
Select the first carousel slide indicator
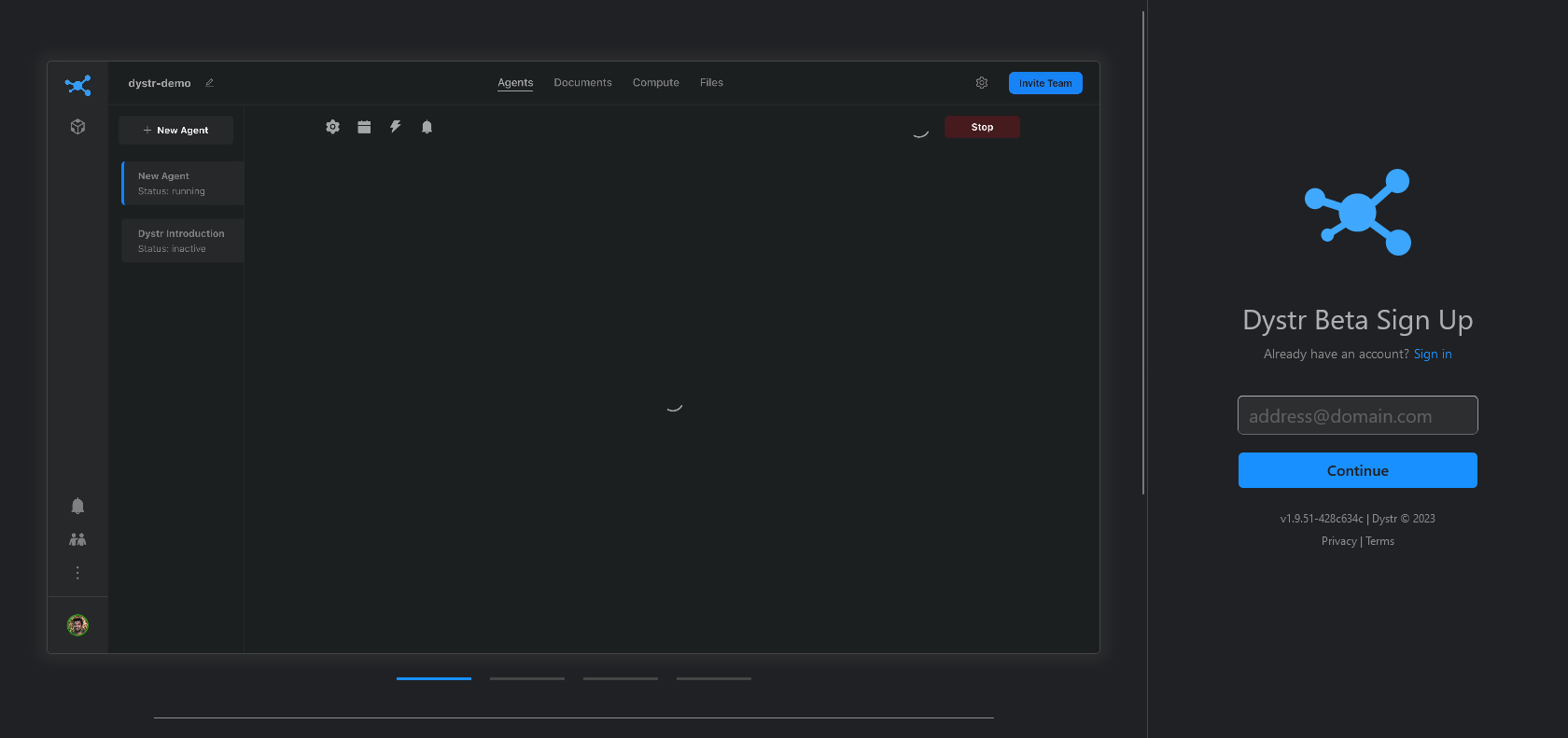pyautogui.click(x=434, y=678)
